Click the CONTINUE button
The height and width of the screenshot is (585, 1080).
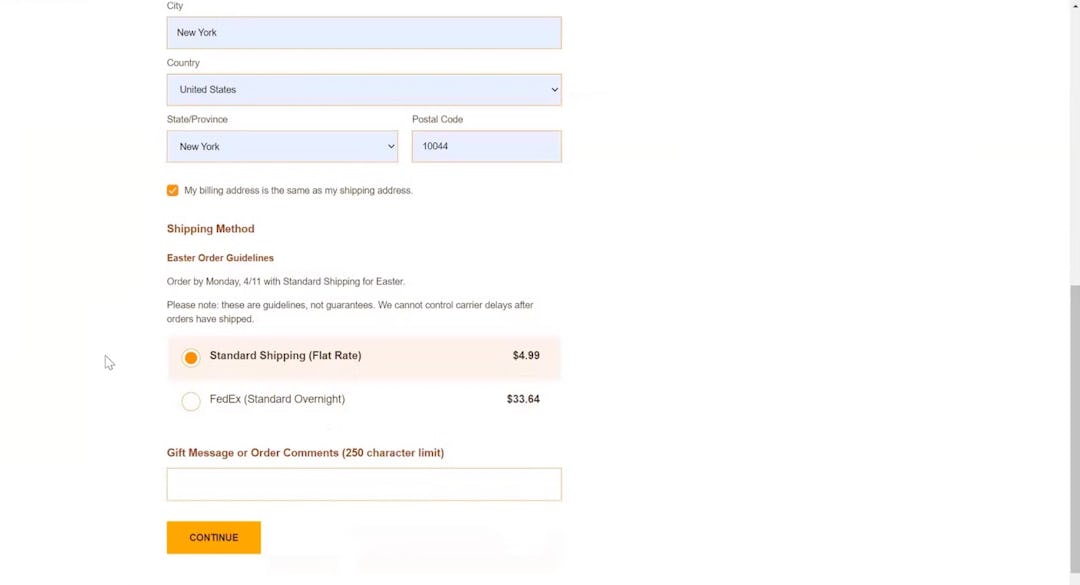pyautogui.click(x=213, y=537)
